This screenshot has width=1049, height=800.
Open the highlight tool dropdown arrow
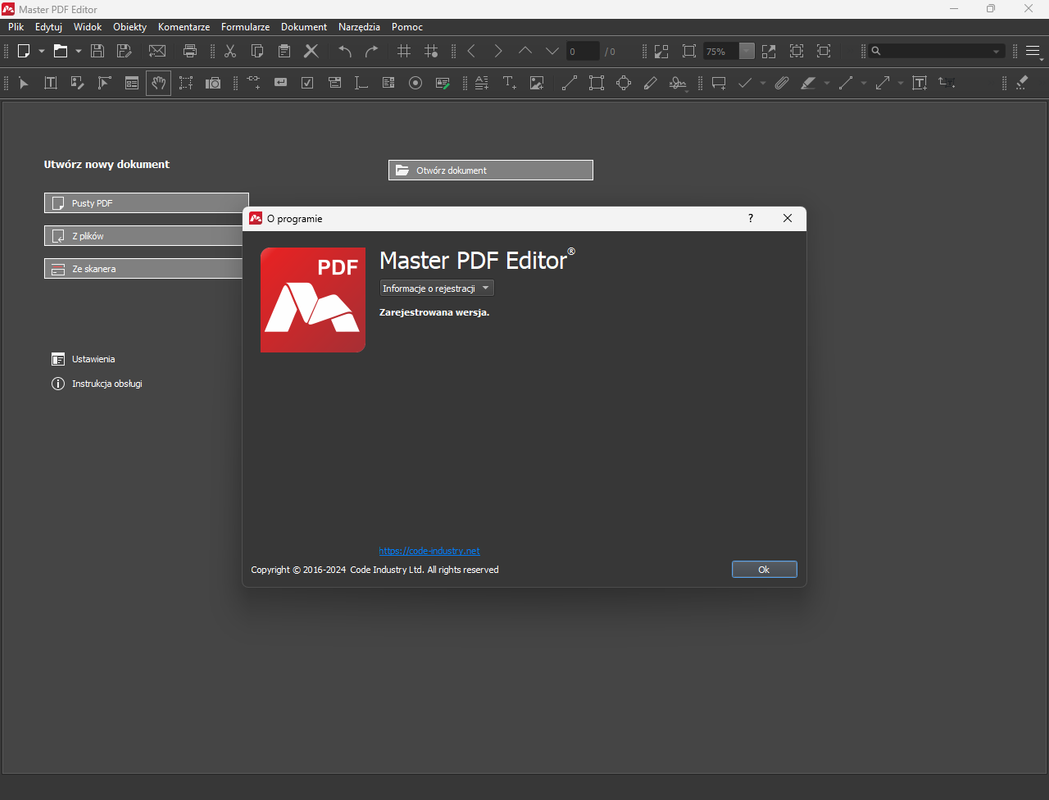click(827, 83)
